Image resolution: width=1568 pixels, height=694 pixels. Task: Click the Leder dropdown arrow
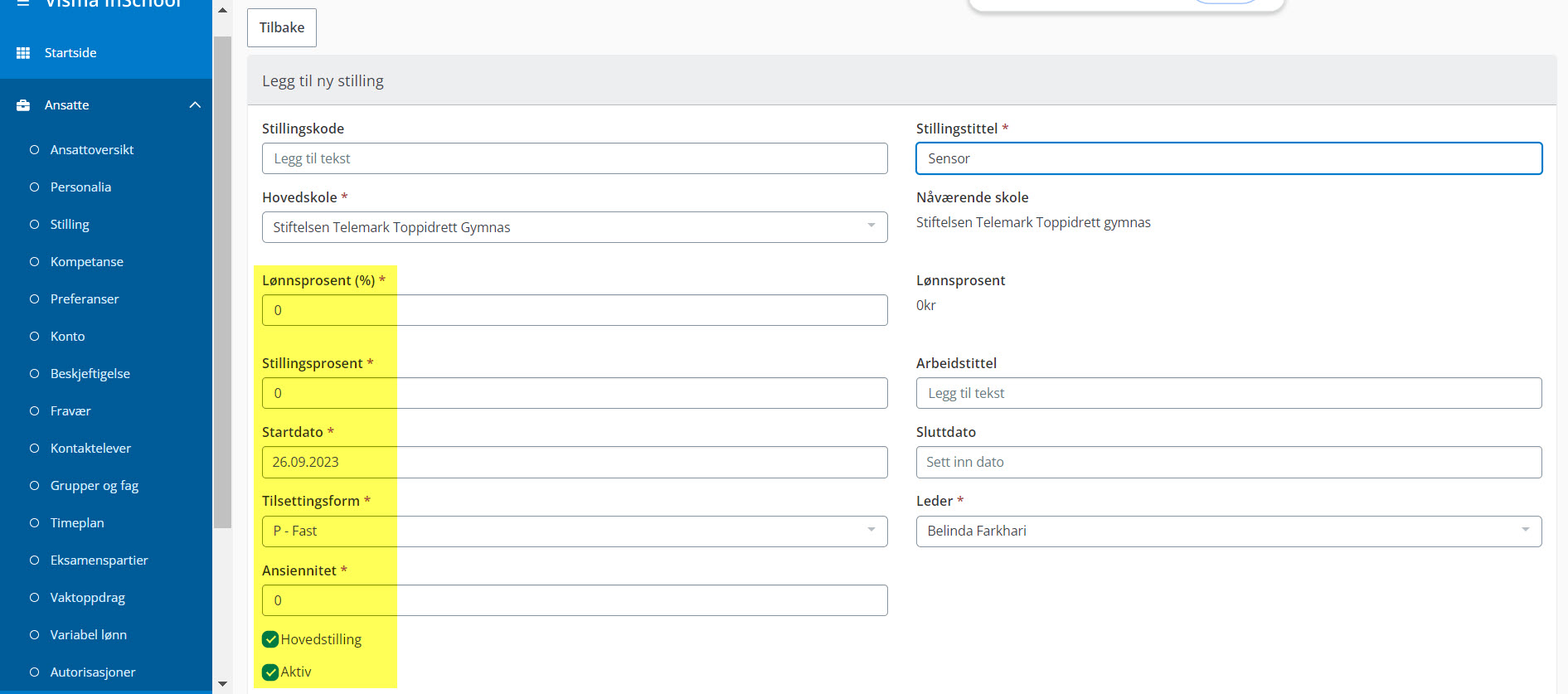tap(1526, 530)
